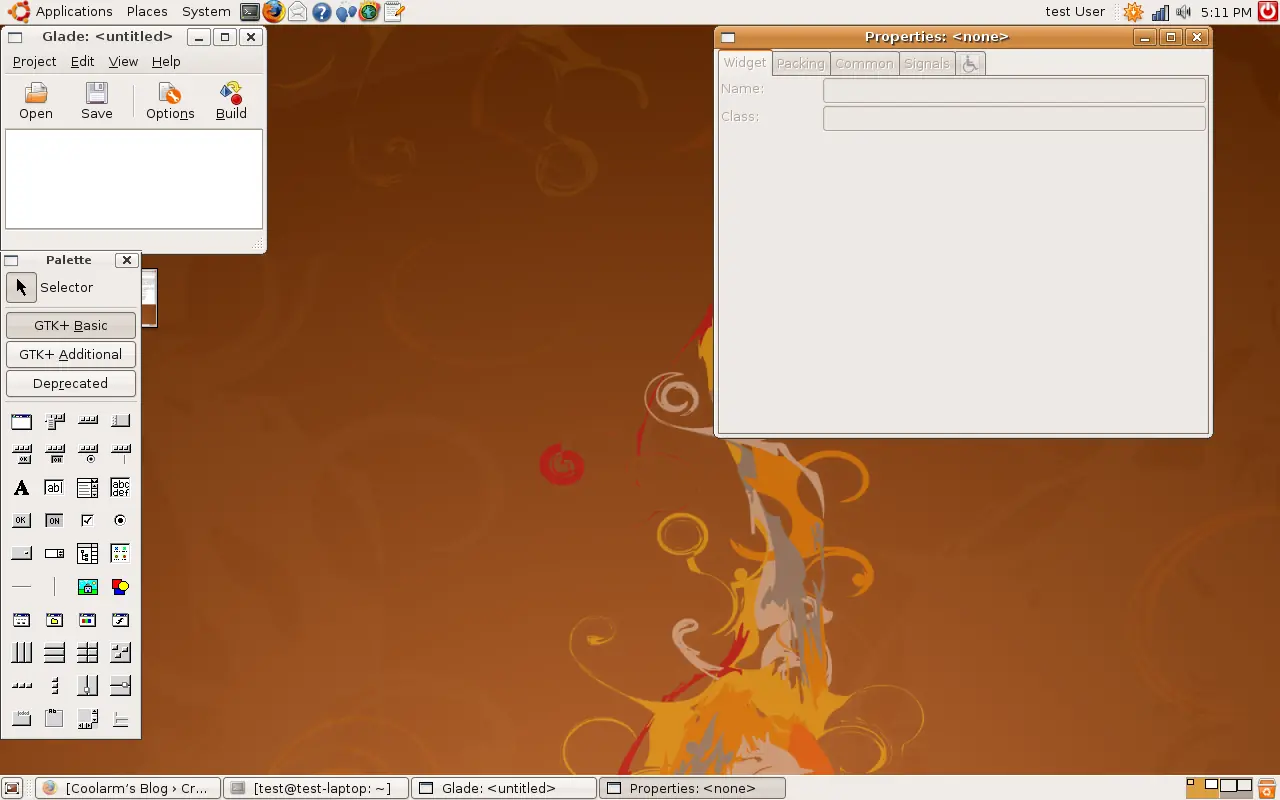
Task: Select the Vertical Separator widget
Action: [x=55, y=587]
